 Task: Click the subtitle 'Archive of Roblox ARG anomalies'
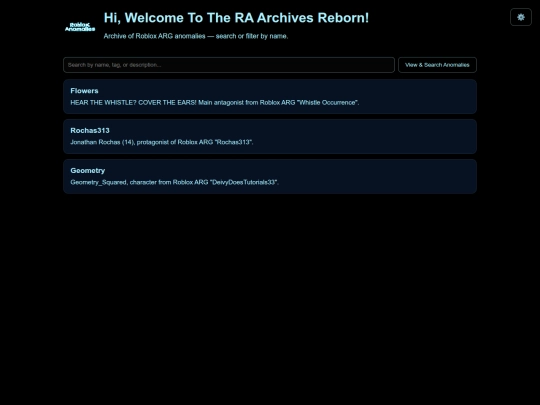(x=154, y=36)
